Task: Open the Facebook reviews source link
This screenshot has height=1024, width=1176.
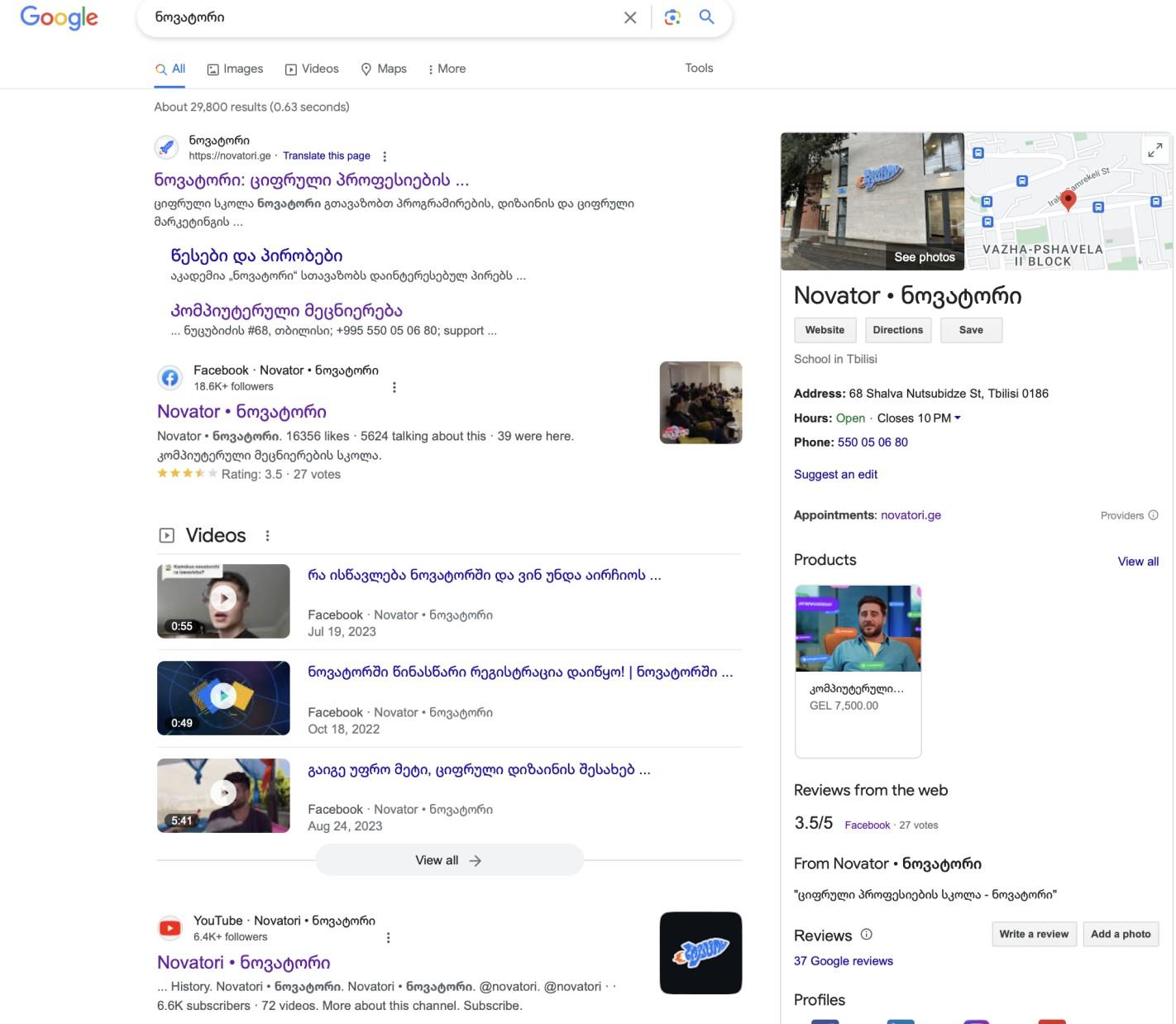Action: click(x=867, y=825)
